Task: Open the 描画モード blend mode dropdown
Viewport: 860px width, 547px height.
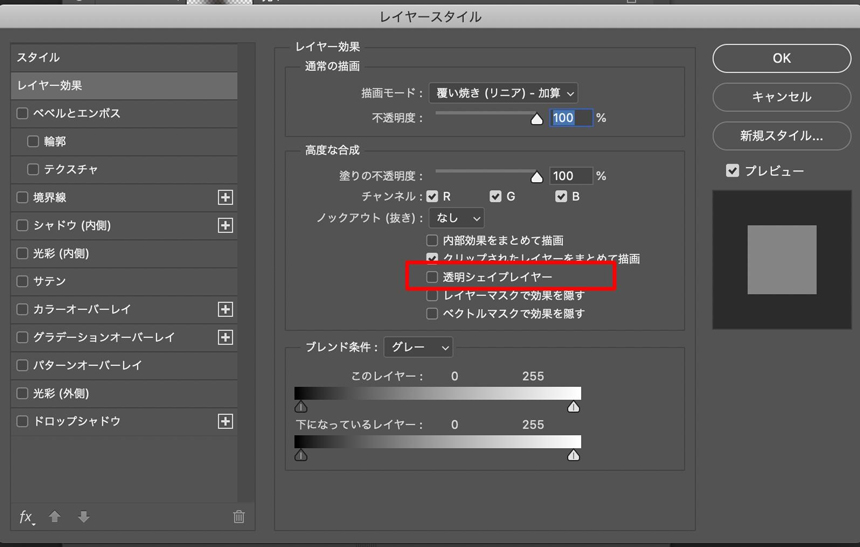Action: coord(503,93)
